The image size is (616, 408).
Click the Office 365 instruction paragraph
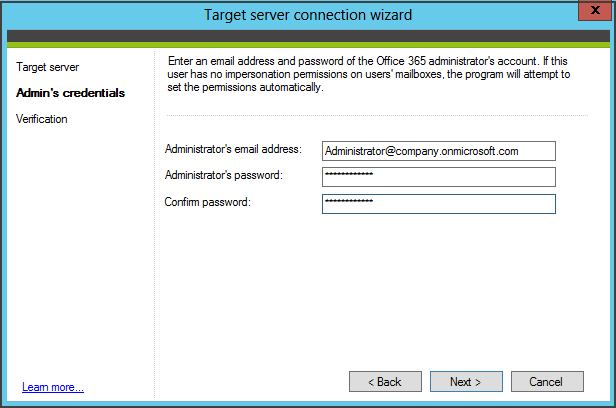tap(368, 74)
